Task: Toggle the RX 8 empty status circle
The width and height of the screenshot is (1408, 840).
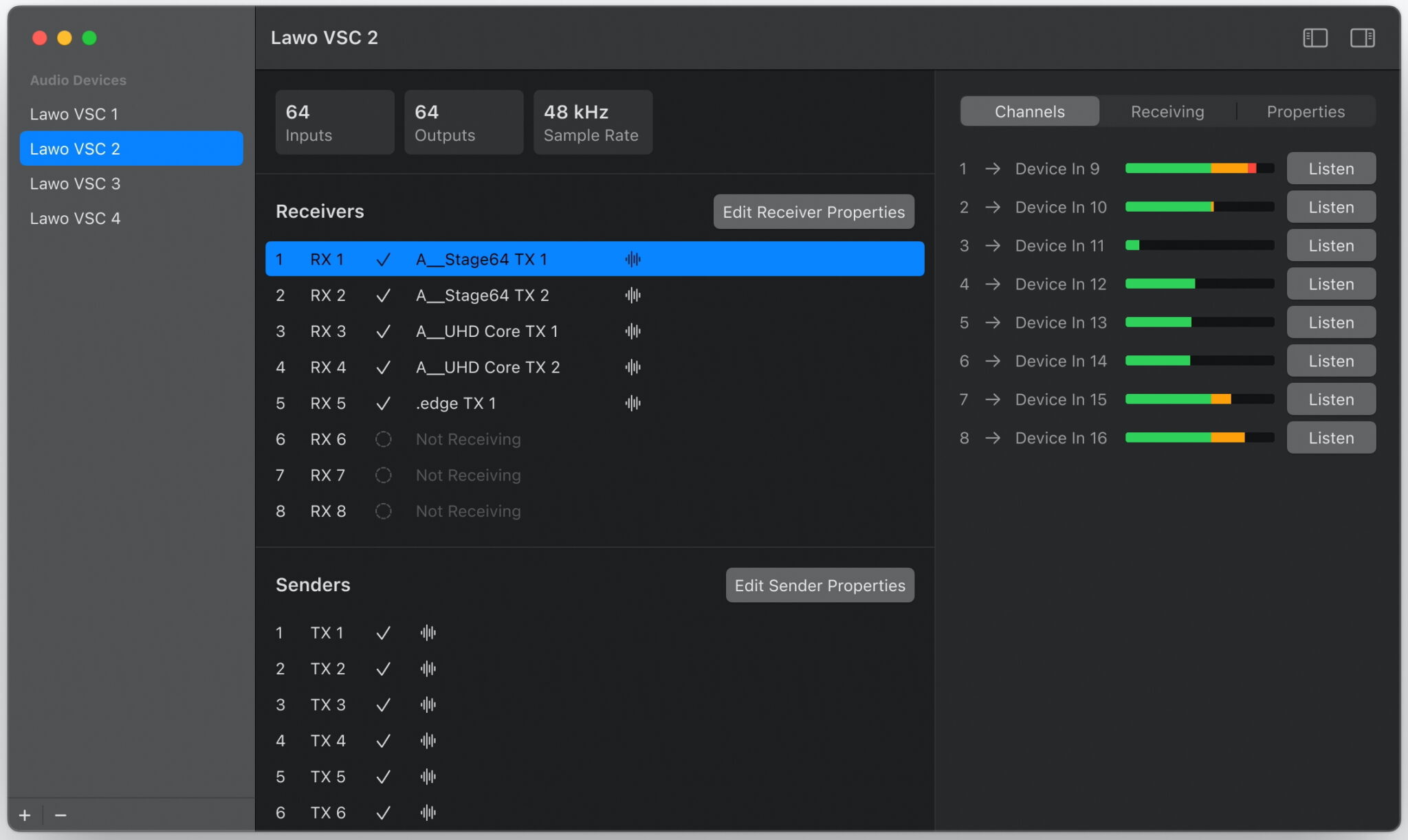Action: click(x=384, y=511)
